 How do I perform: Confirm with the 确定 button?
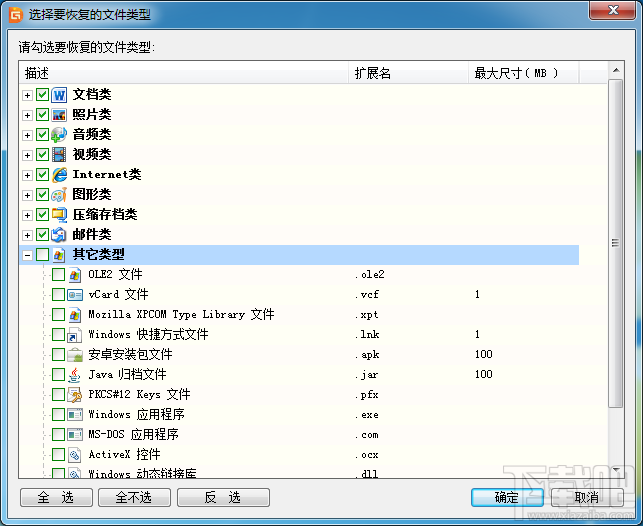pyautogui.click(x=507, y=498)
